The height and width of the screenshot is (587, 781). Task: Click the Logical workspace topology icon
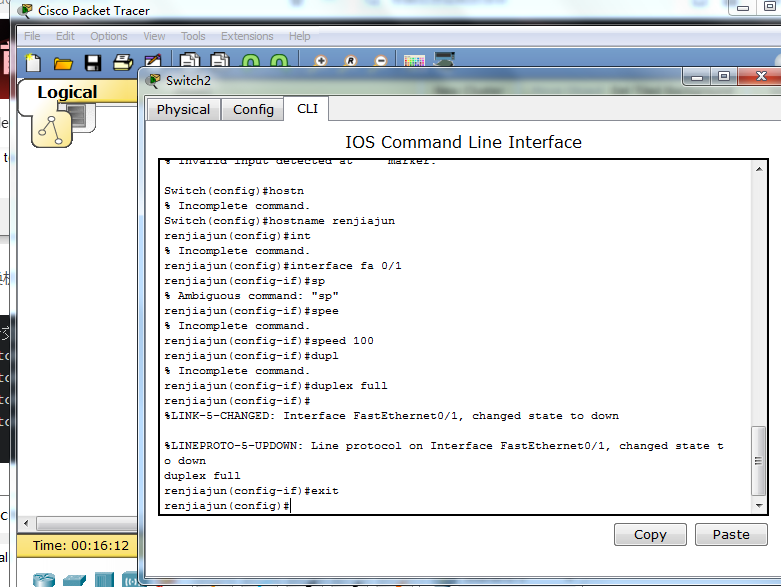(x=51, y=129)
